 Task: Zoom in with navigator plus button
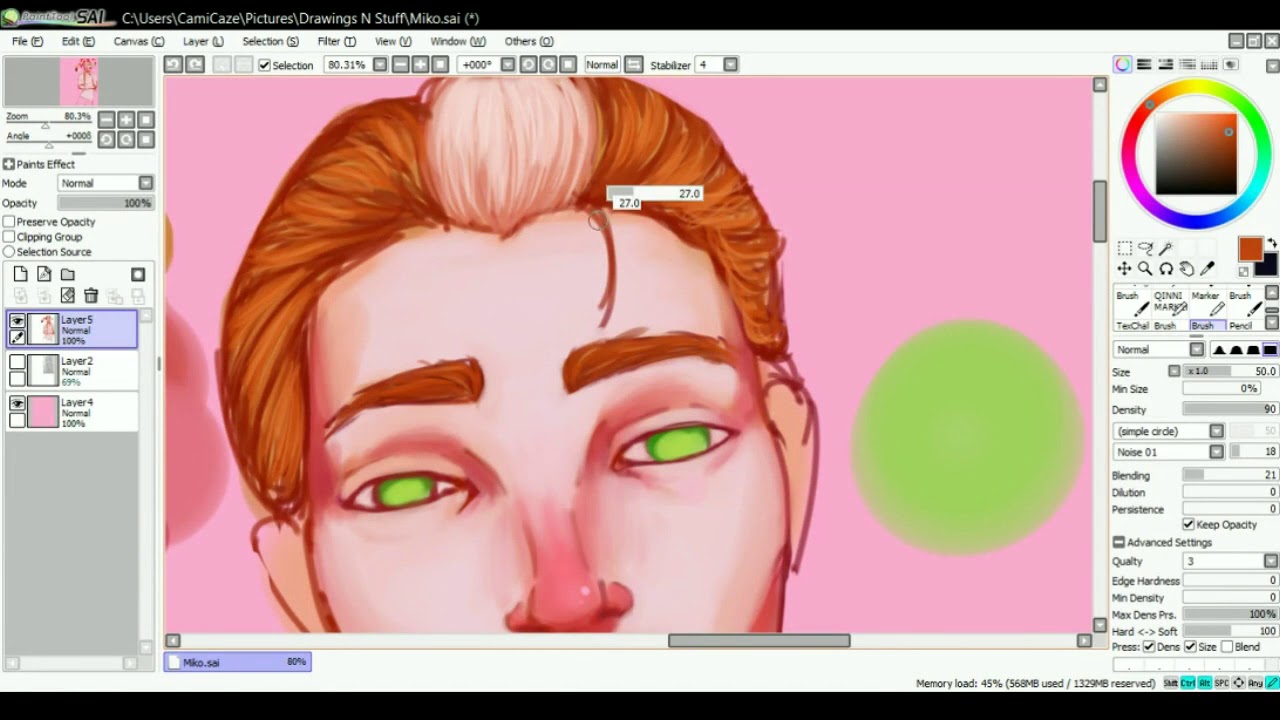click(x=126, y=119)
